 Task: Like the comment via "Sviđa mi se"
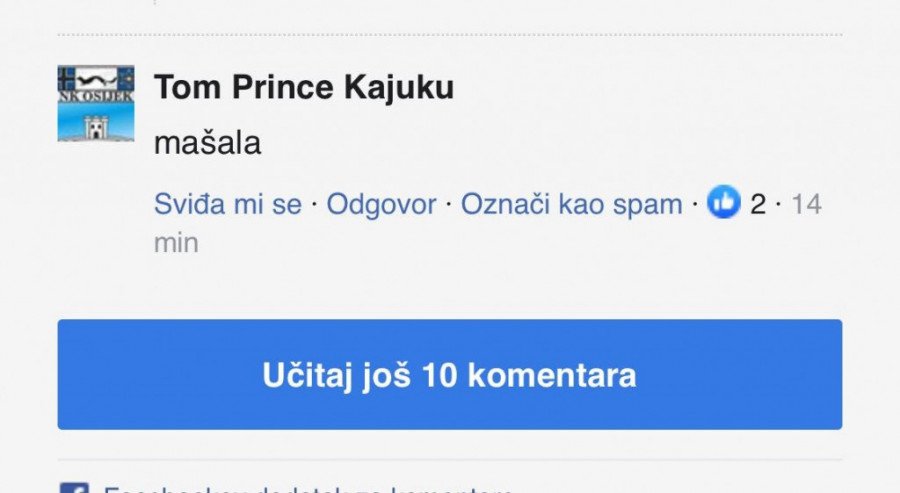click(228, 205)
